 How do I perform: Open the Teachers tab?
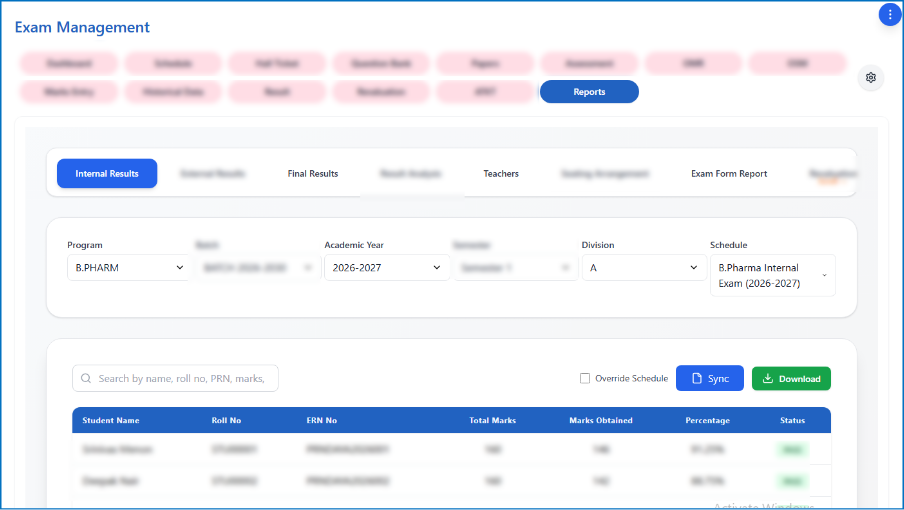[x=501, y=173]
